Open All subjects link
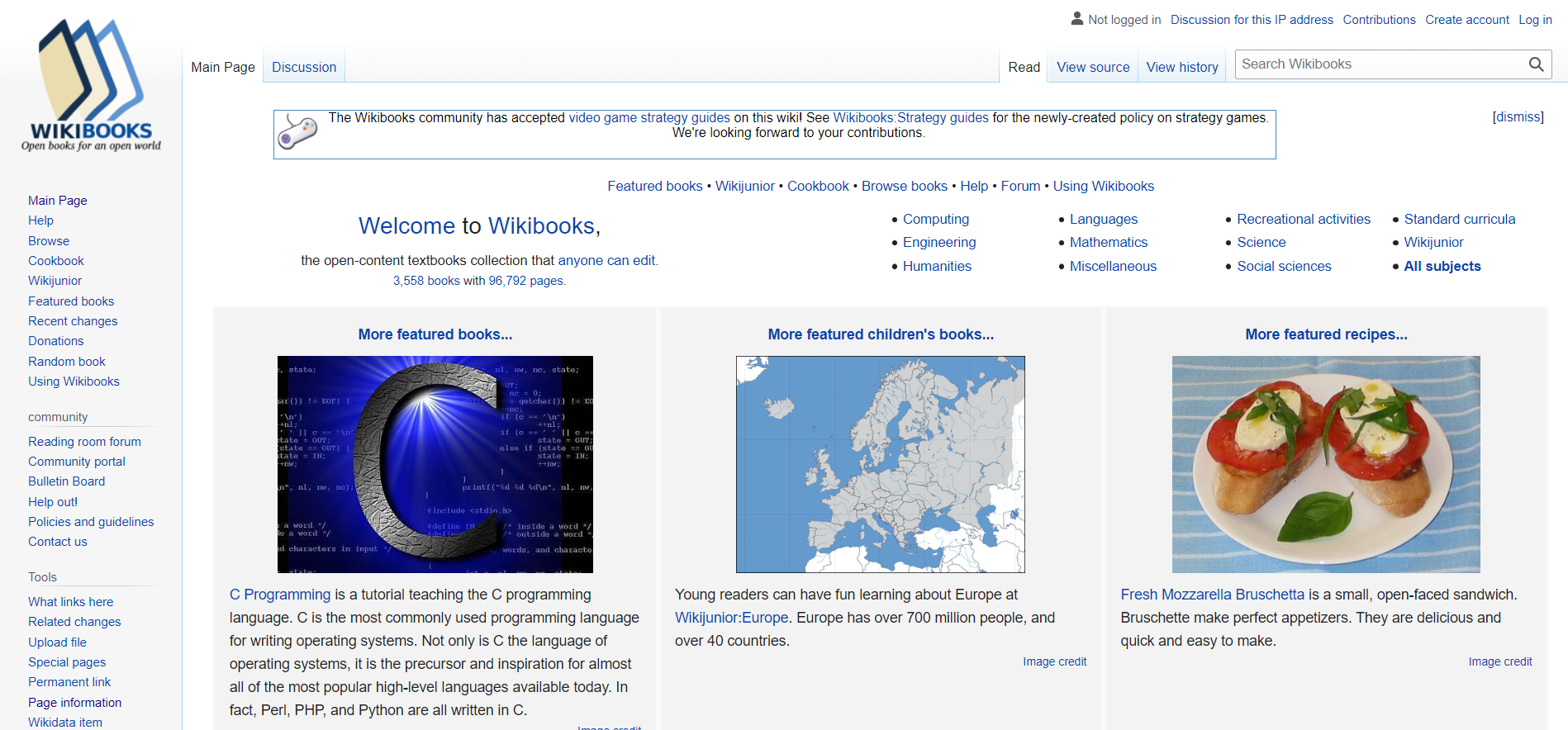Image resolution: width=1568 pixels, height=730 pixels. click(x=1442, y=266)
